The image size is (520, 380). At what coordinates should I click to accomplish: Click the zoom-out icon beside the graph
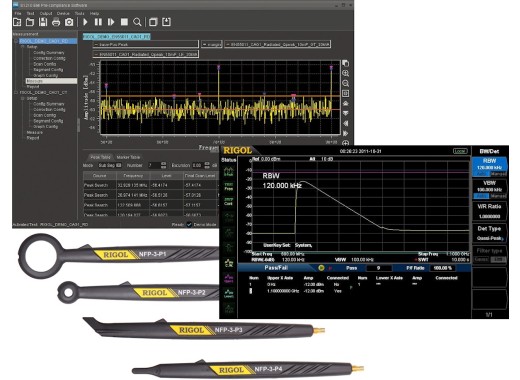tap(346, 83)
